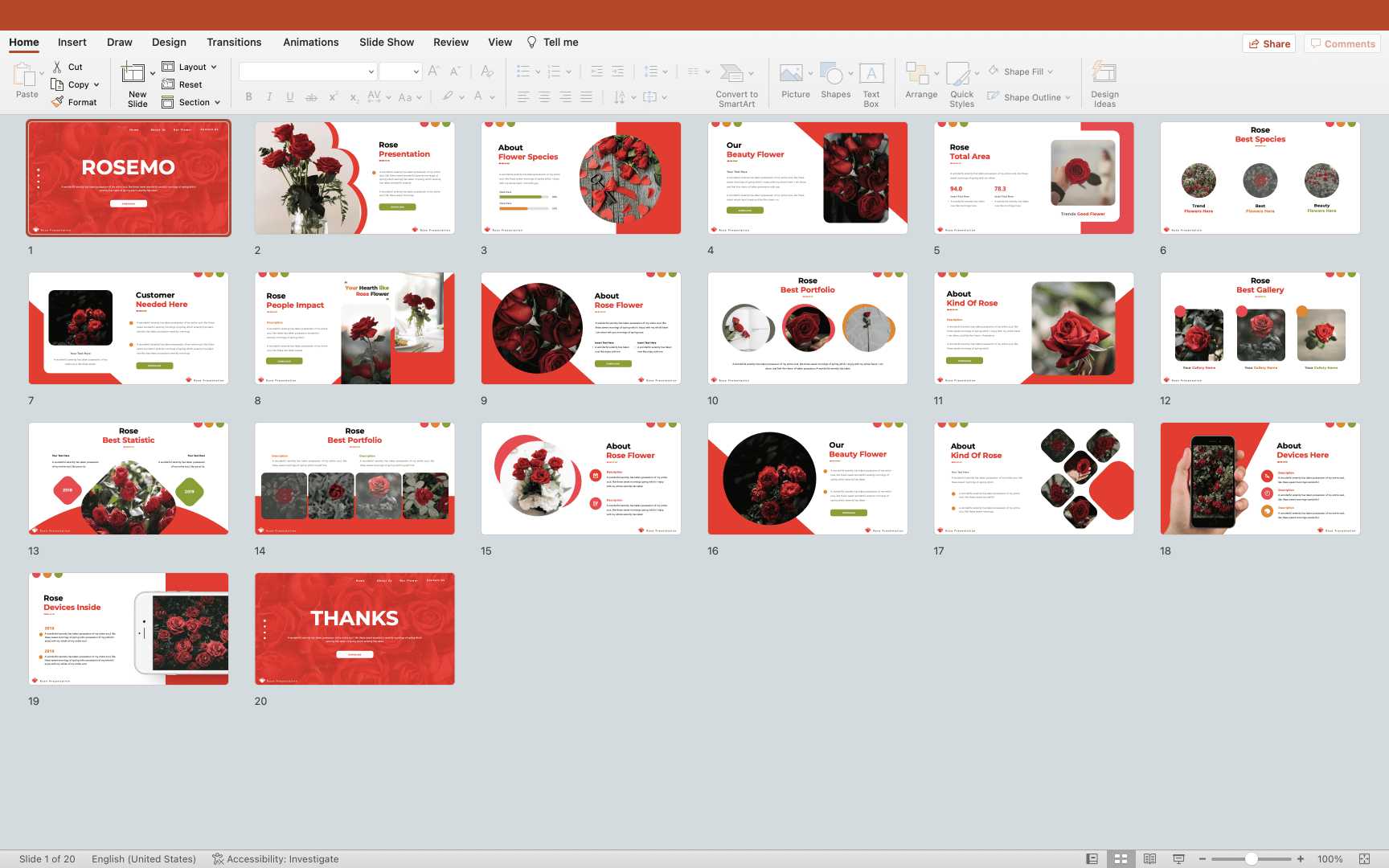The height and width of the screenshot is (868, 1389).
Task: Switch to the Slide Show tab
Action: tap(387, 42)
